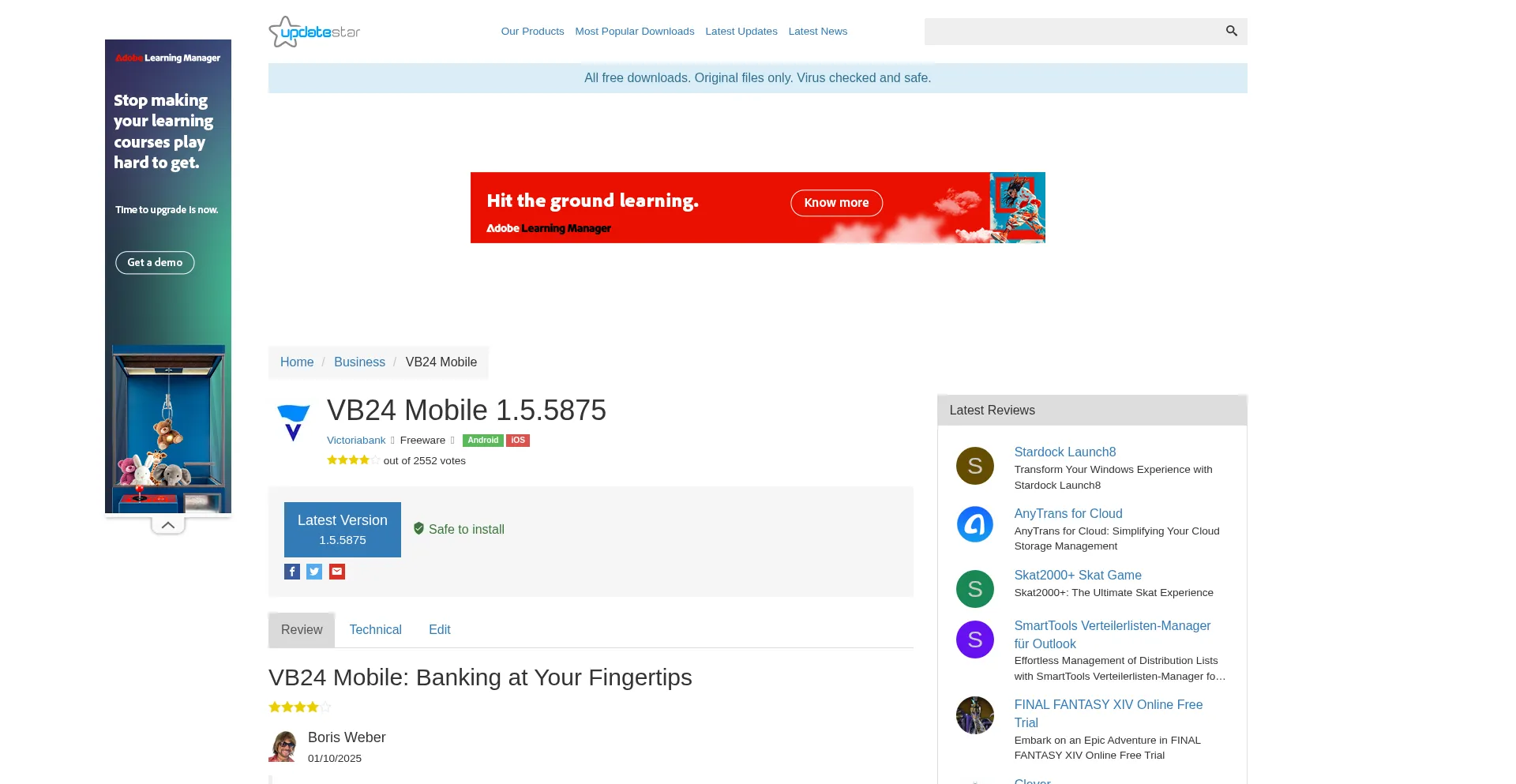Click FINAL FANTASY XIV thumbnail icon
This screenshot has height=784, width=1516.
[x=975, y=715]
